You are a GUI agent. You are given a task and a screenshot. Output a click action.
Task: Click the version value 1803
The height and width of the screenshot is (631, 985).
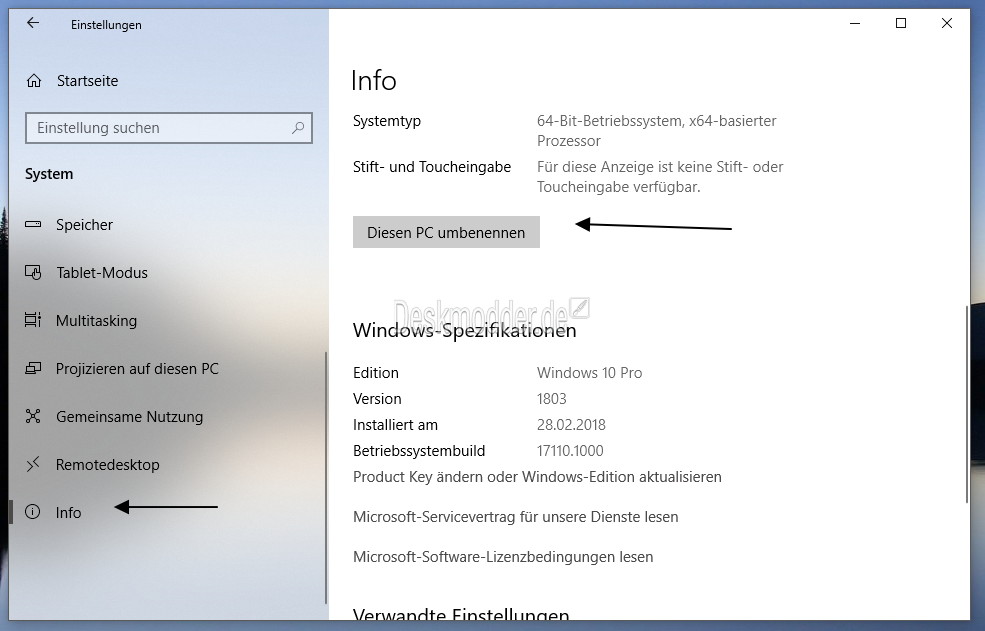coord(552,398)
